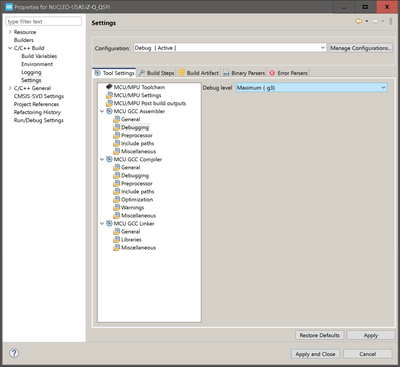Open back history dropdown arrow
Viewport: 400px width, 367px height.
[x=367, y=21]
